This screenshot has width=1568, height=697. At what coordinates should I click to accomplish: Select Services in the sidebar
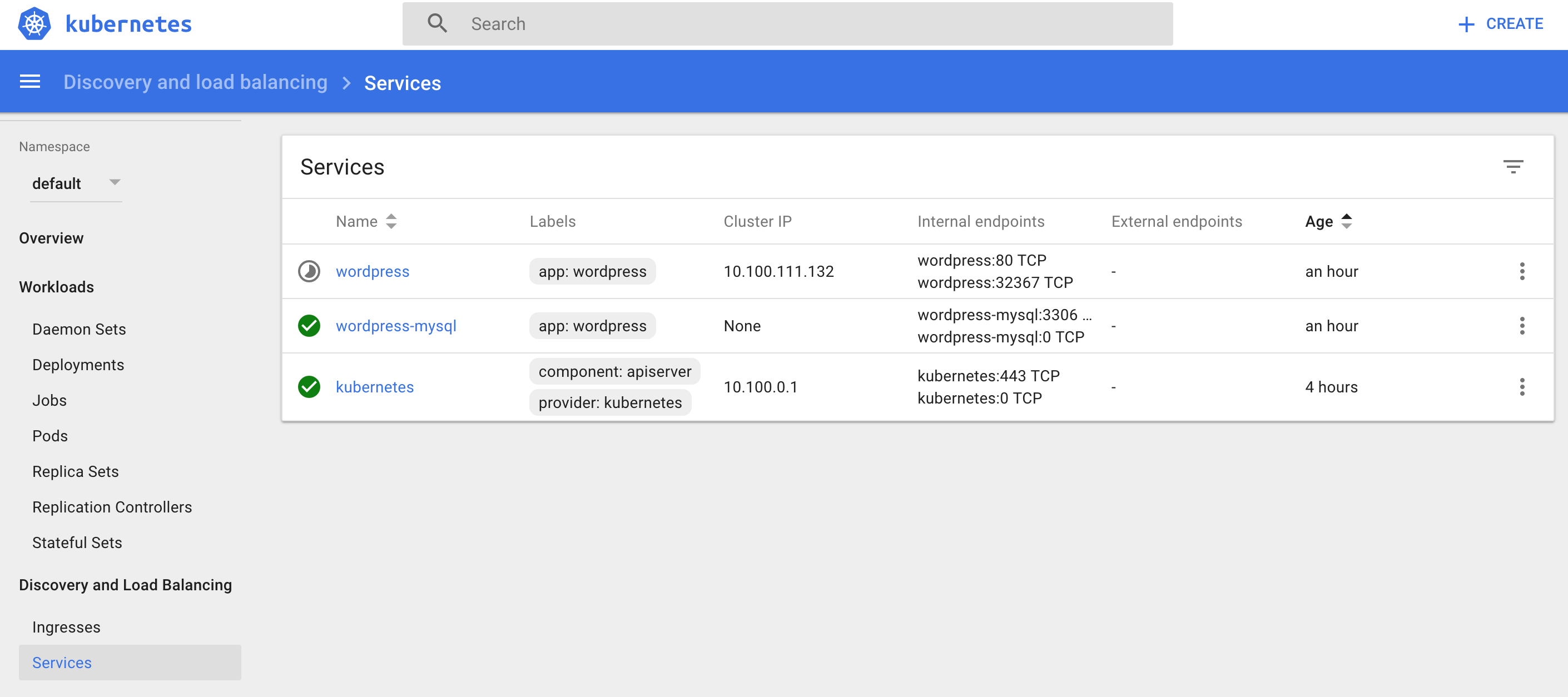(130, 663)
